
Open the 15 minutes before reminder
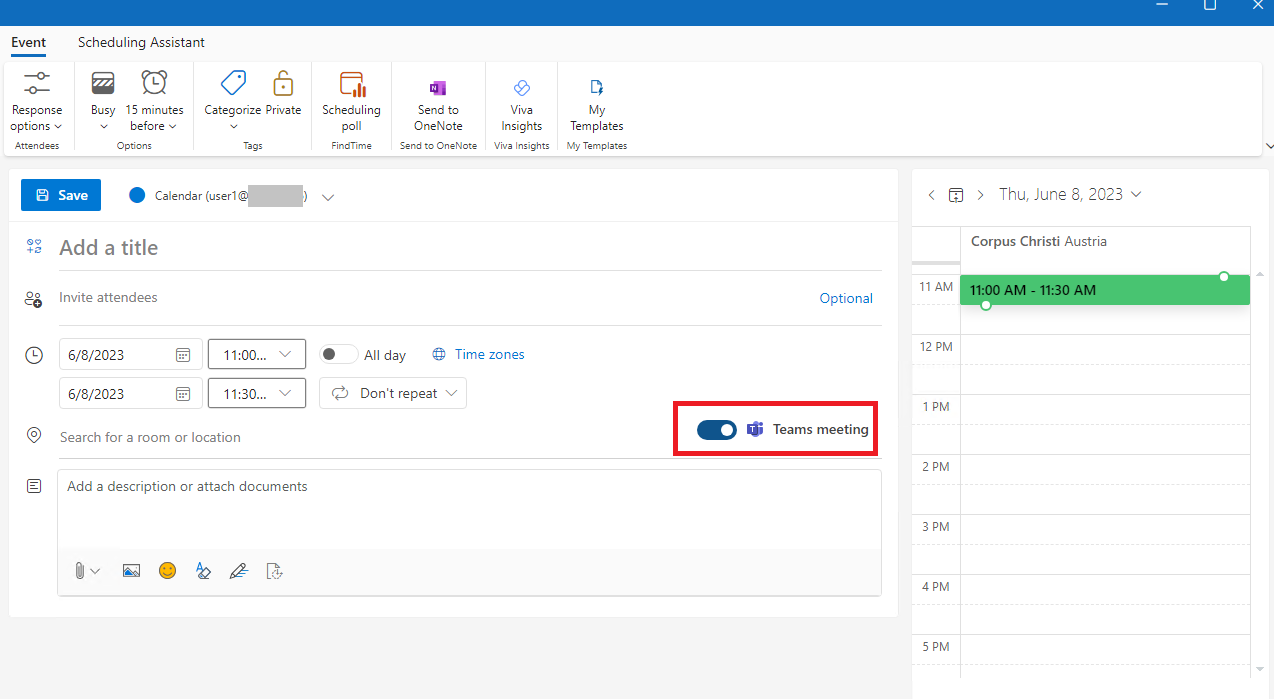click(x=154, y=102)
